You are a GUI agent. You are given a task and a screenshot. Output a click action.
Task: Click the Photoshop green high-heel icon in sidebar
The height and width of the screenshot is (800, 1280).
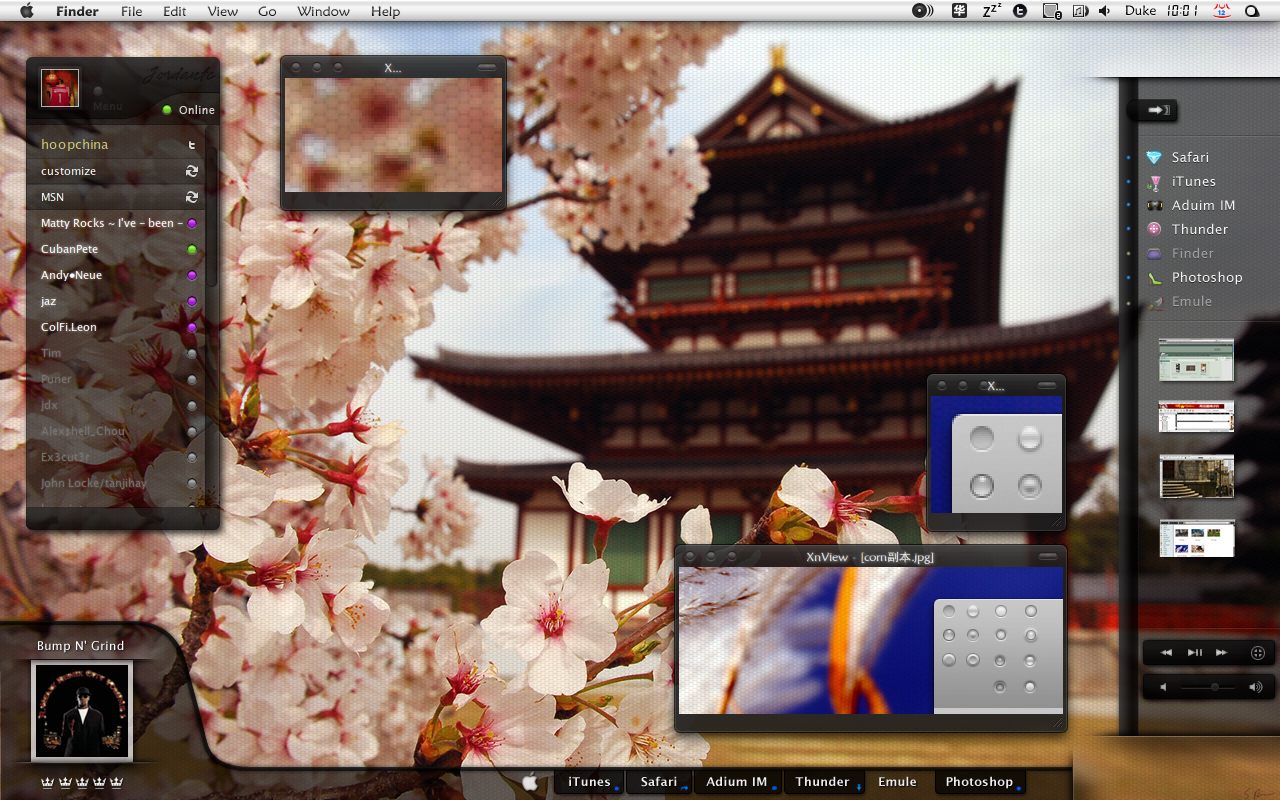[x=1155, y=278]
